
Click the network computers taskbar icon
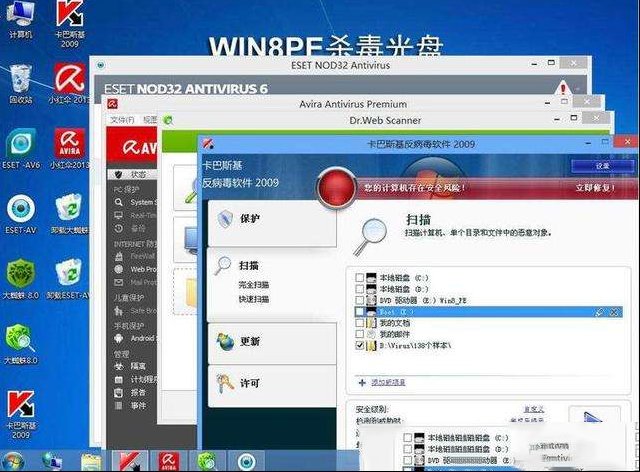click(x=52, y=462)
